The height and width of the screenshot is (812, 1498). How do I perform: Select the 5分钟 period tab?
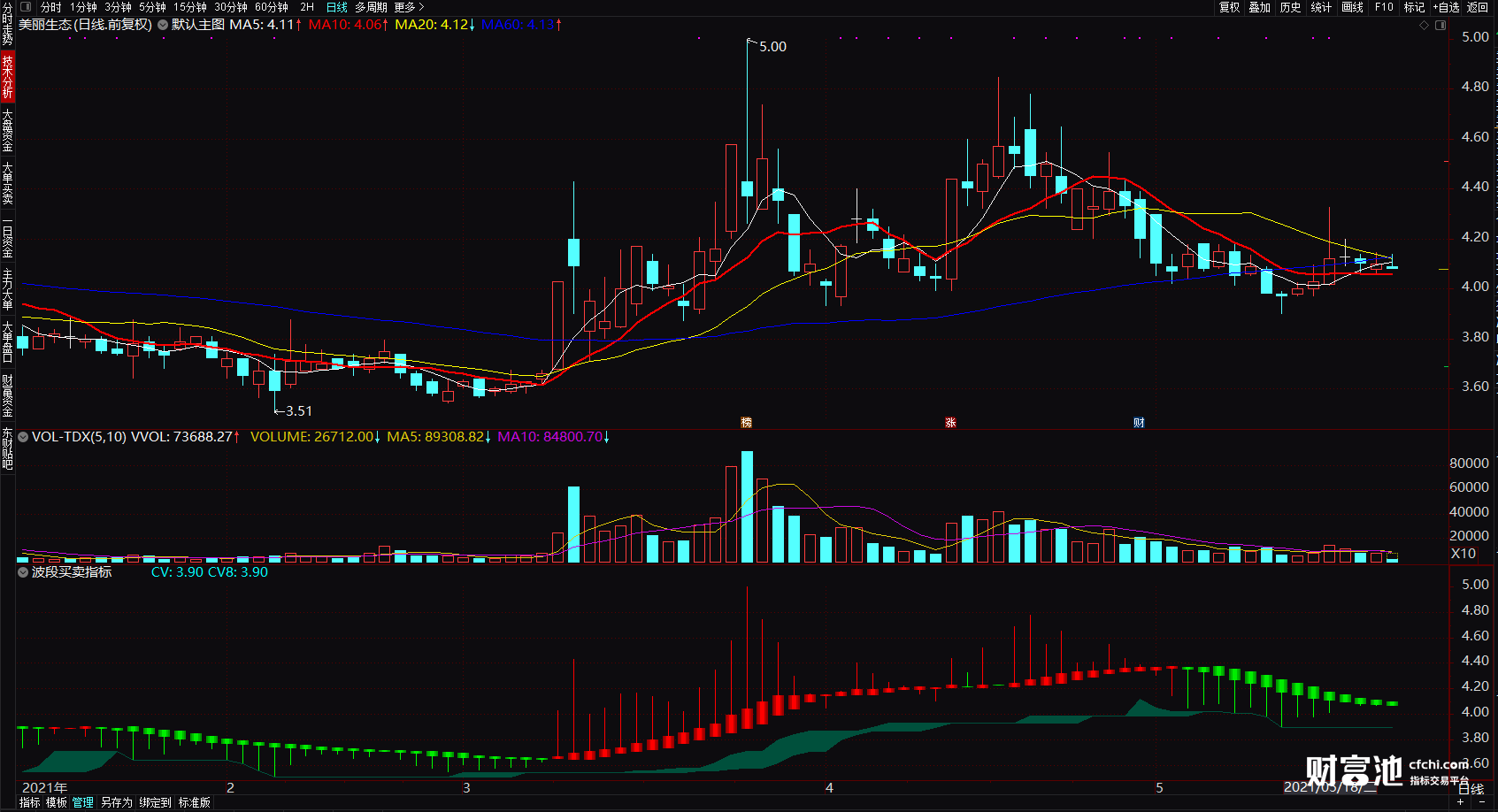pos(152,7)
